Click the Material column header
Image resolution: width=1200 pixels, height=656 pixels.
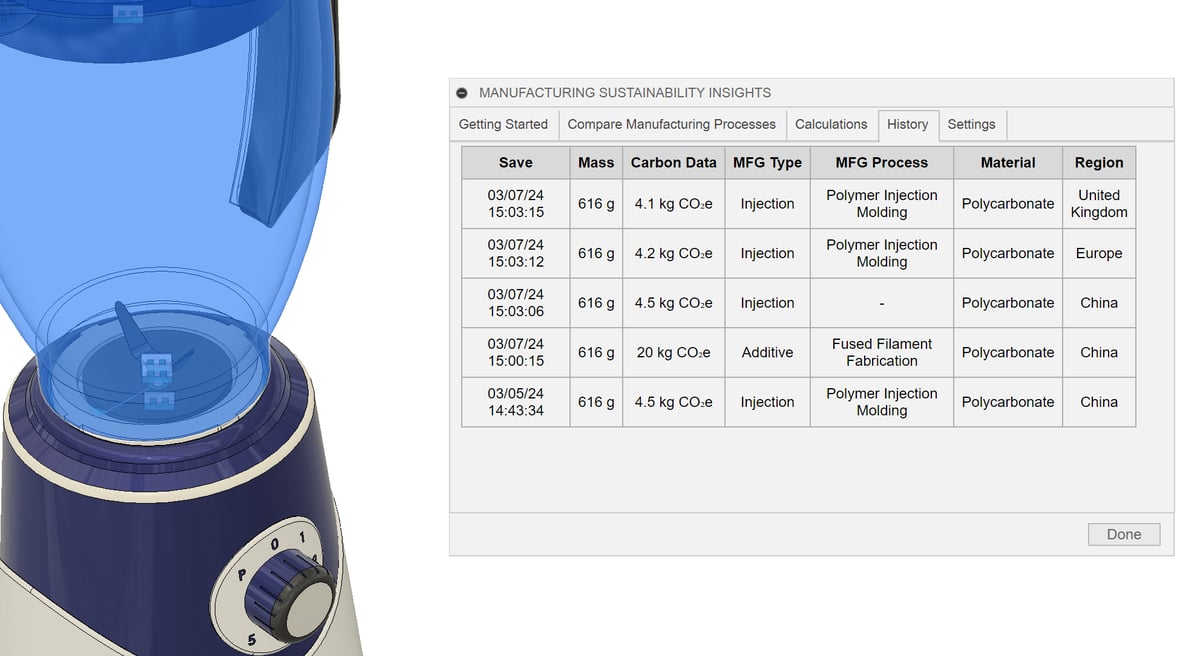pyautogui.click(x=1008, y=162)
